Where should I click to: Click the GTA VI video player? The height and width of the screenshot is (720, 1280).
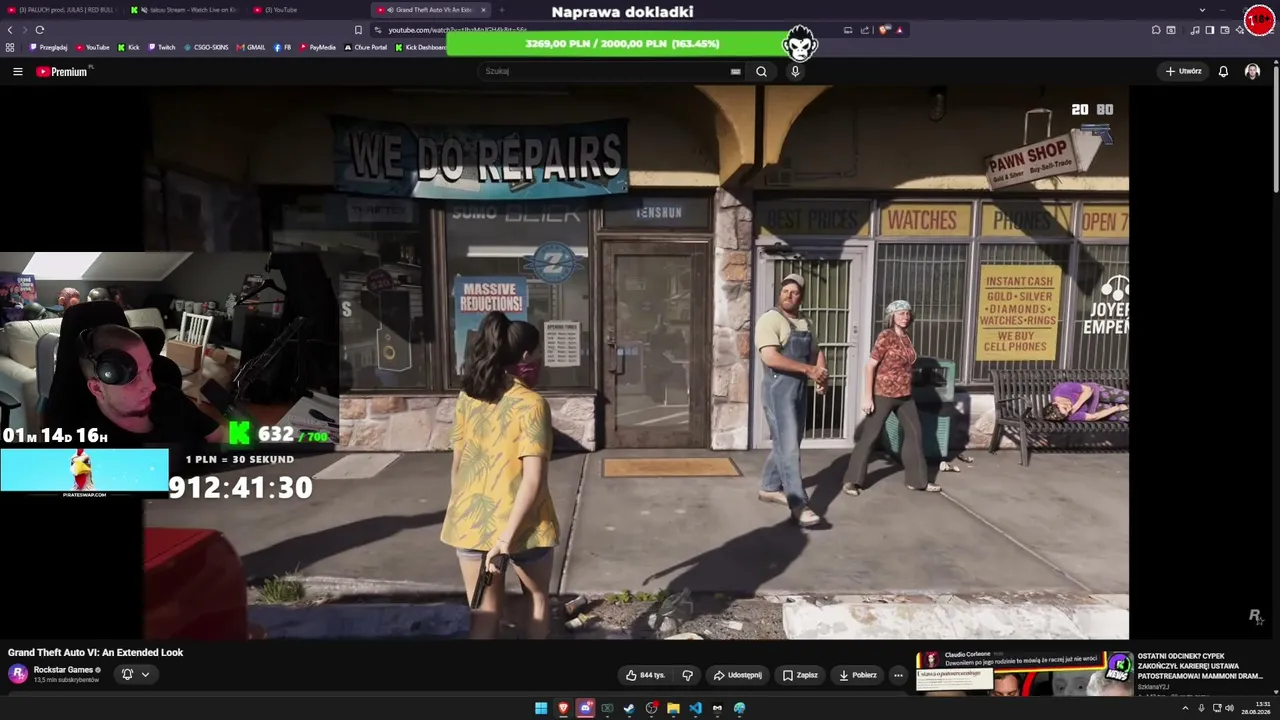tap(636, 362)
